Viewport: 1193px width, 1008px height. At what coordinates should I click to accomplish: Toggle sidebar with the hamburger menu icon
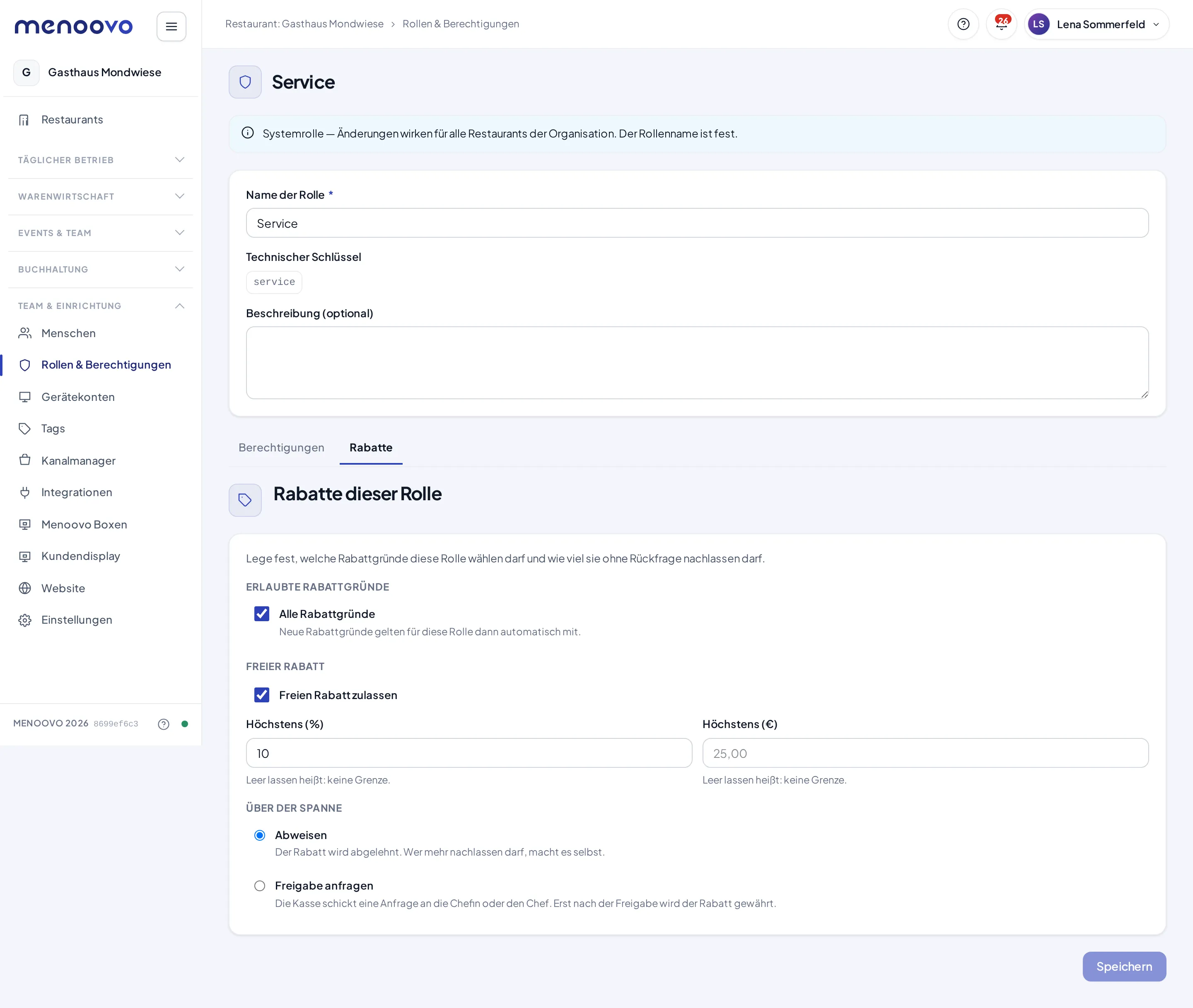coord(171,26)
